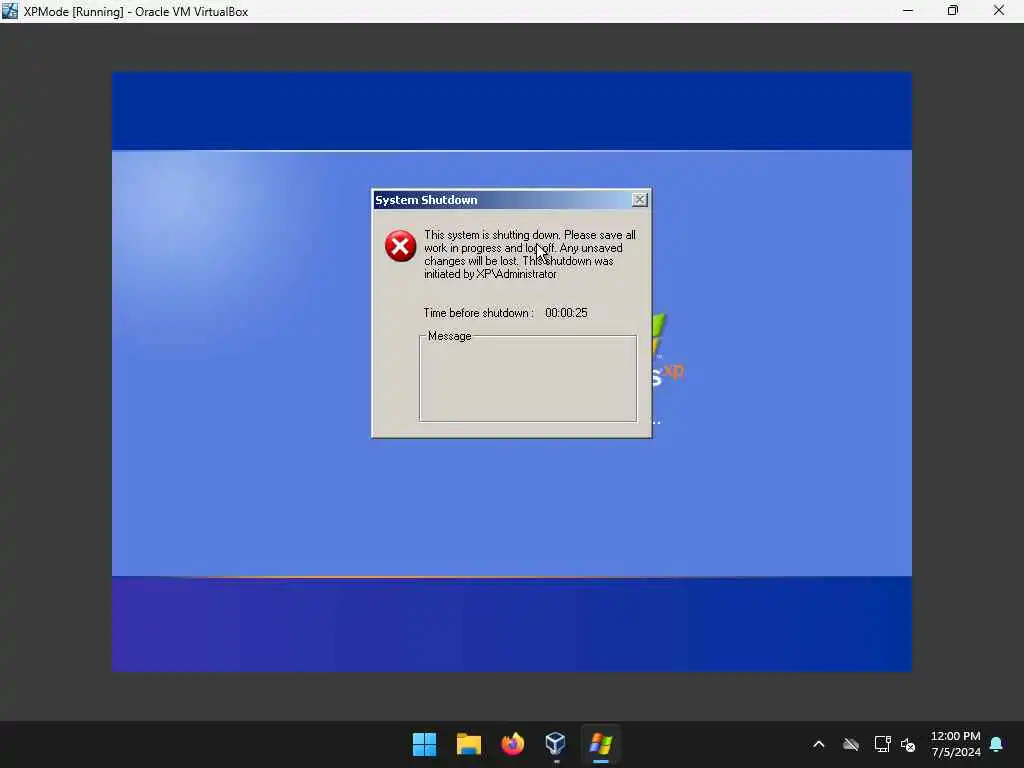Click the 'Message' group label

pos(449,336)
